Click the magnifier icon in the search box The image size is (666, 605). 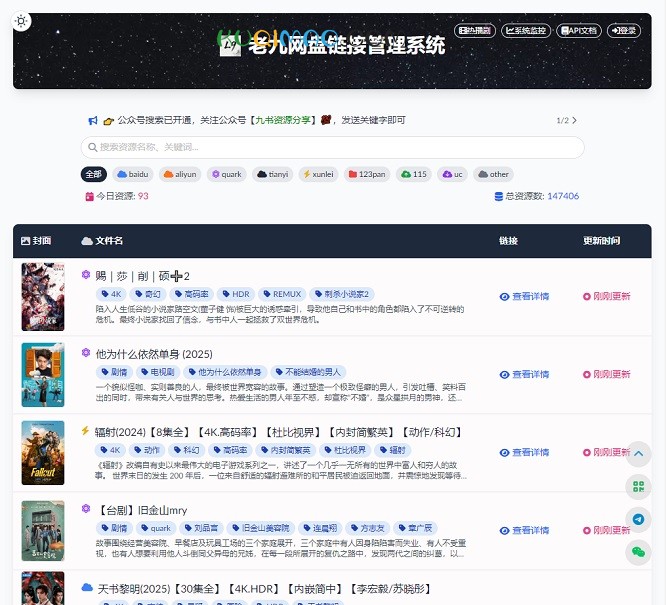coord(92,147)
